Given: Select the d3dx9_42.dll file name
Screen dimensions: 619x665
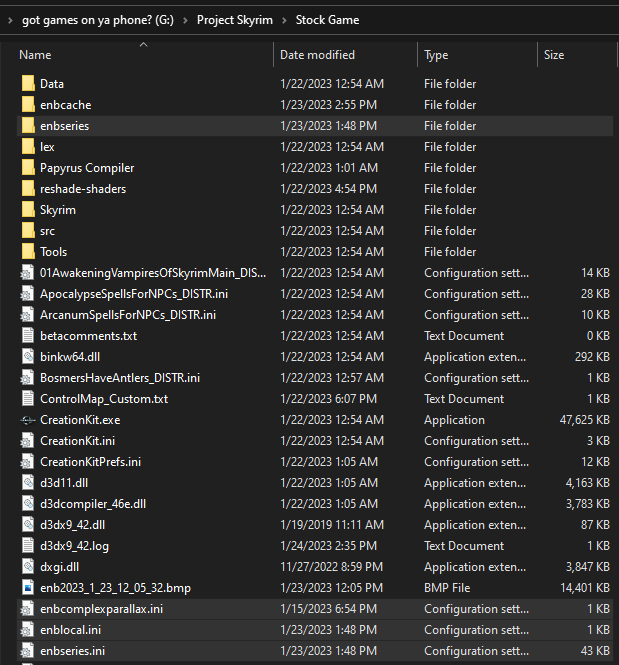Looking at the screenshot, I should coord(72,525).
